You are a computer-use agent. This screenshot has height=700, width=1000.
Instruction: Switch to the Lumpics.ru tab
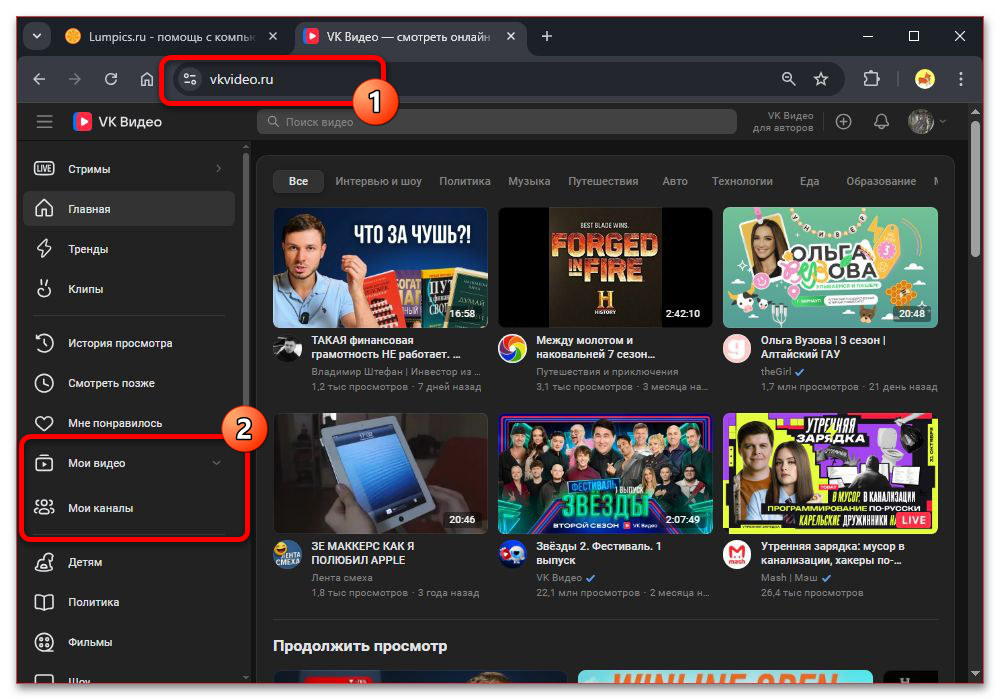click(171, 36)
